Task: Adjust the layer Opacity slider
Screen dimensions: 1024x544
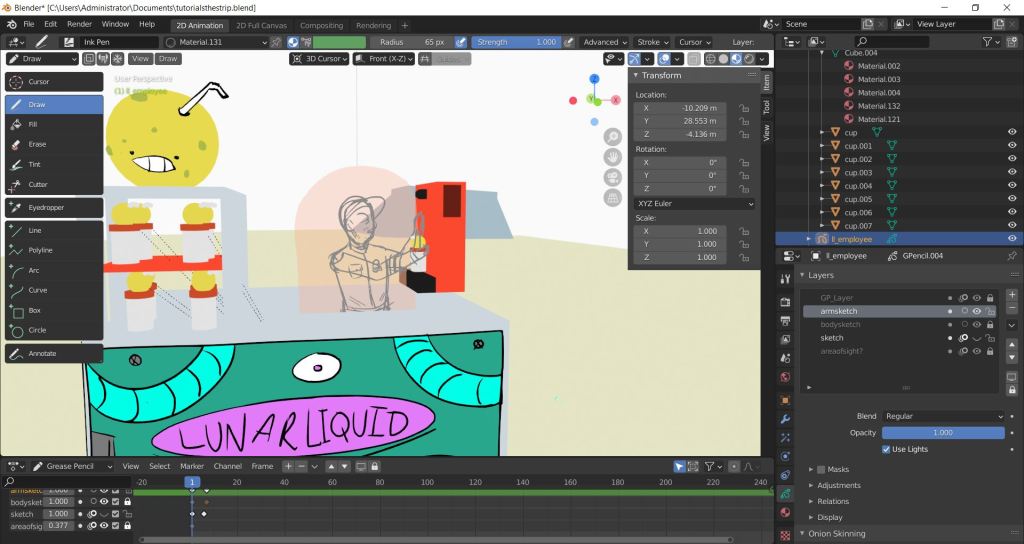Action: coord(942,433)
